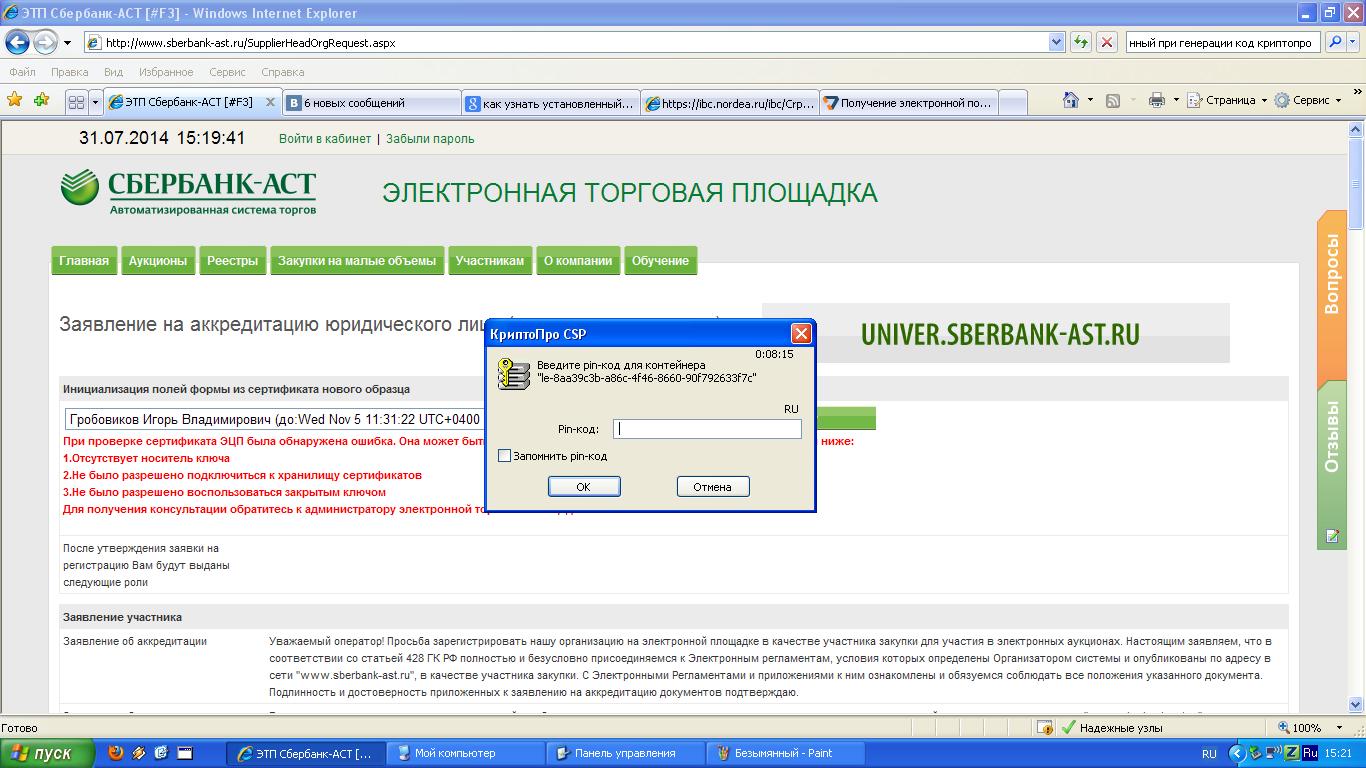Click the Add to Favorites star-plus icon
The image size is (1366, 768).
pos(41,100)
